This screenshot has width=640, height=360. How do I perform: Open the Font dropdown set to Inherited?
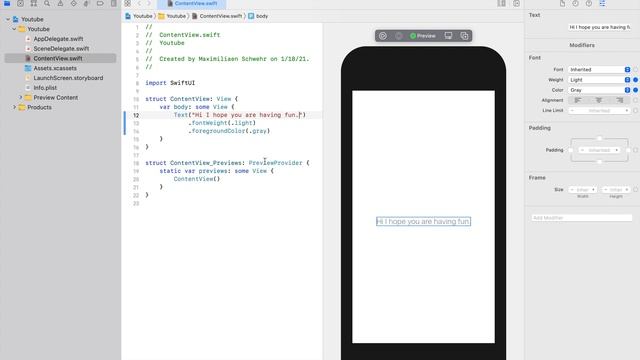(599, 69)
